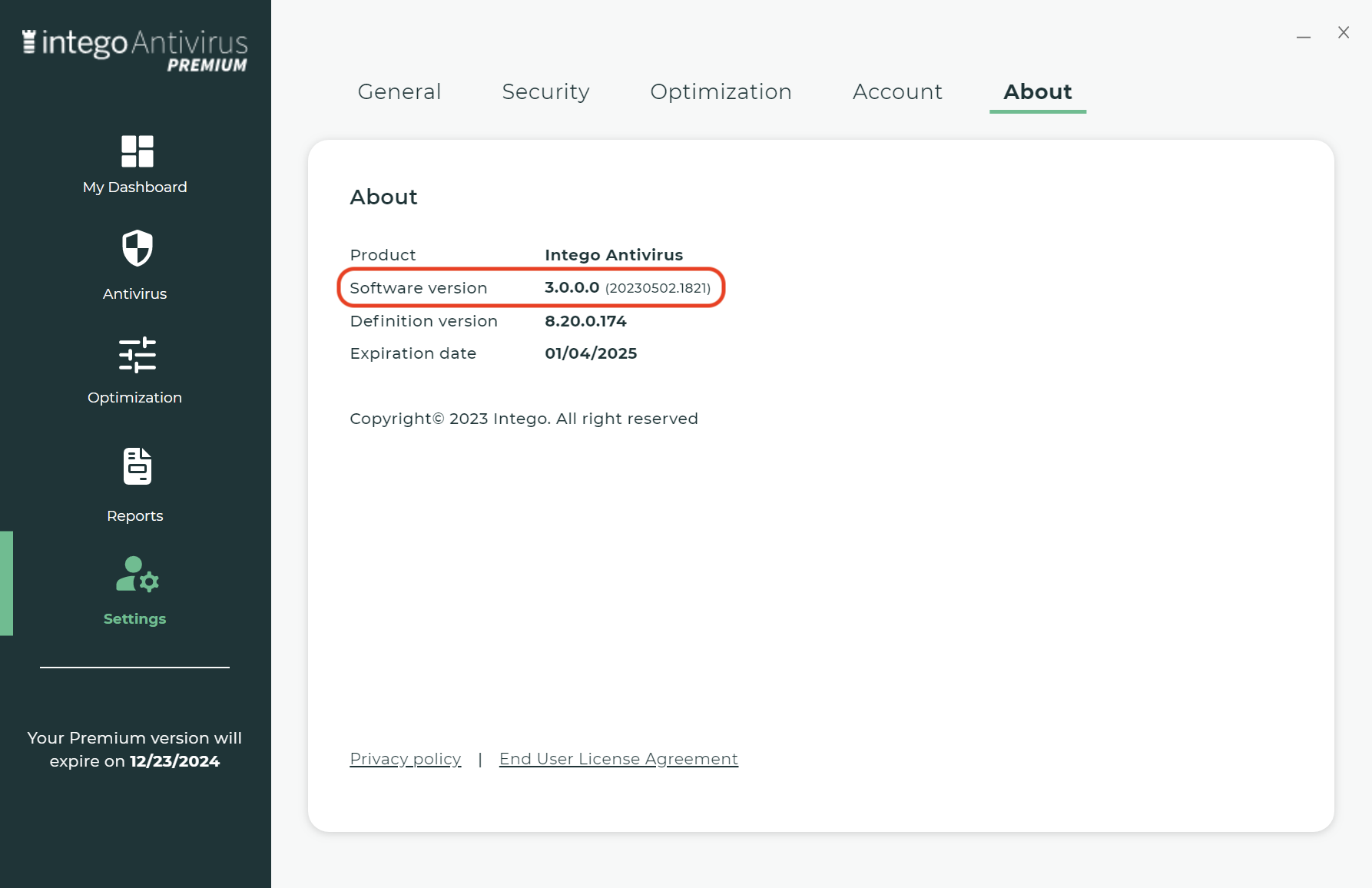Select the Antivirus shield icon
Viewport: 1372px width, 888px height.
pyautogui.click(x=138, y=248)
